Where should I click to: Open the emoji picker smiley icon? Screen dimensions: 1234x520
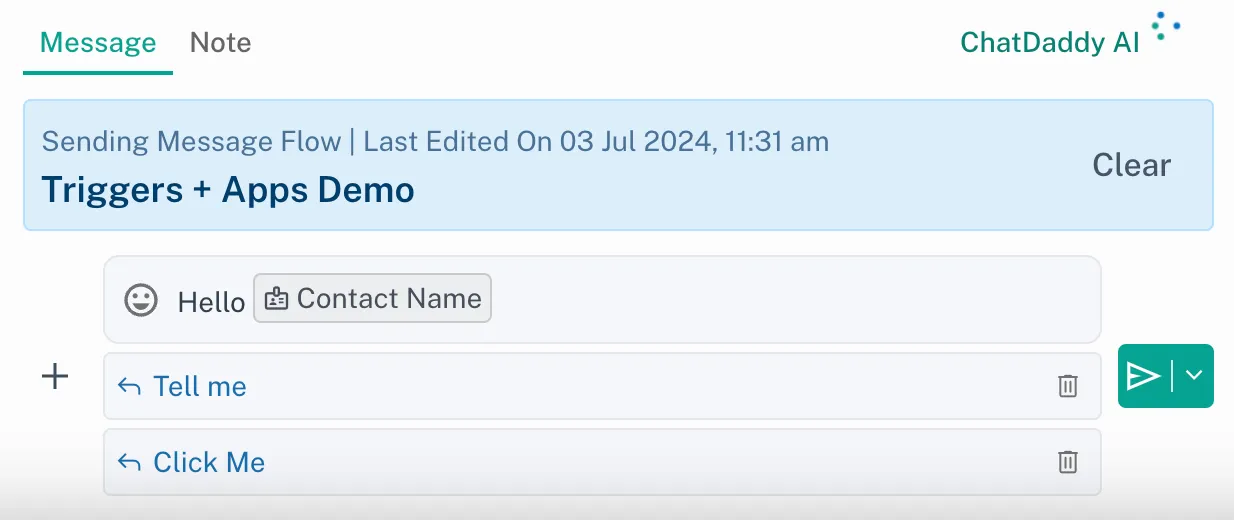(141, 300)
